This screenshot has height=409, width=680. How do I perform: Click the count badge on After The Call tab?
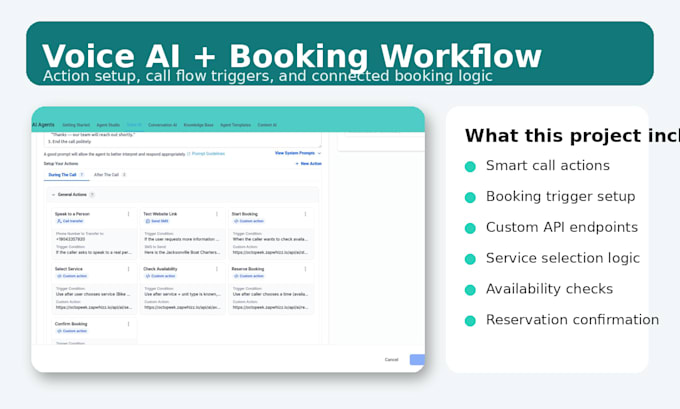(x=124, y=175)
